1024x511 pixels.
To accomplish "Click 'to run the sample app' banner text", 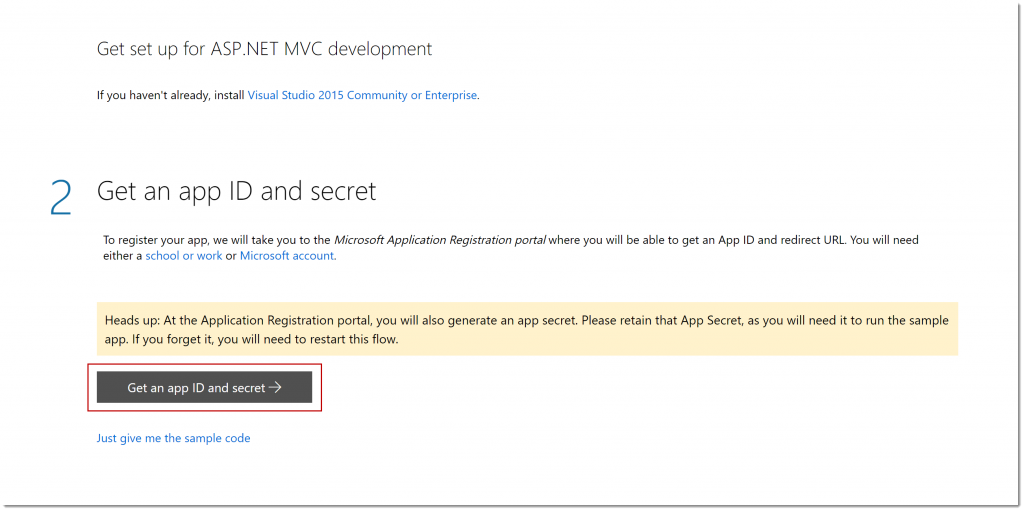I will point(900,321).
